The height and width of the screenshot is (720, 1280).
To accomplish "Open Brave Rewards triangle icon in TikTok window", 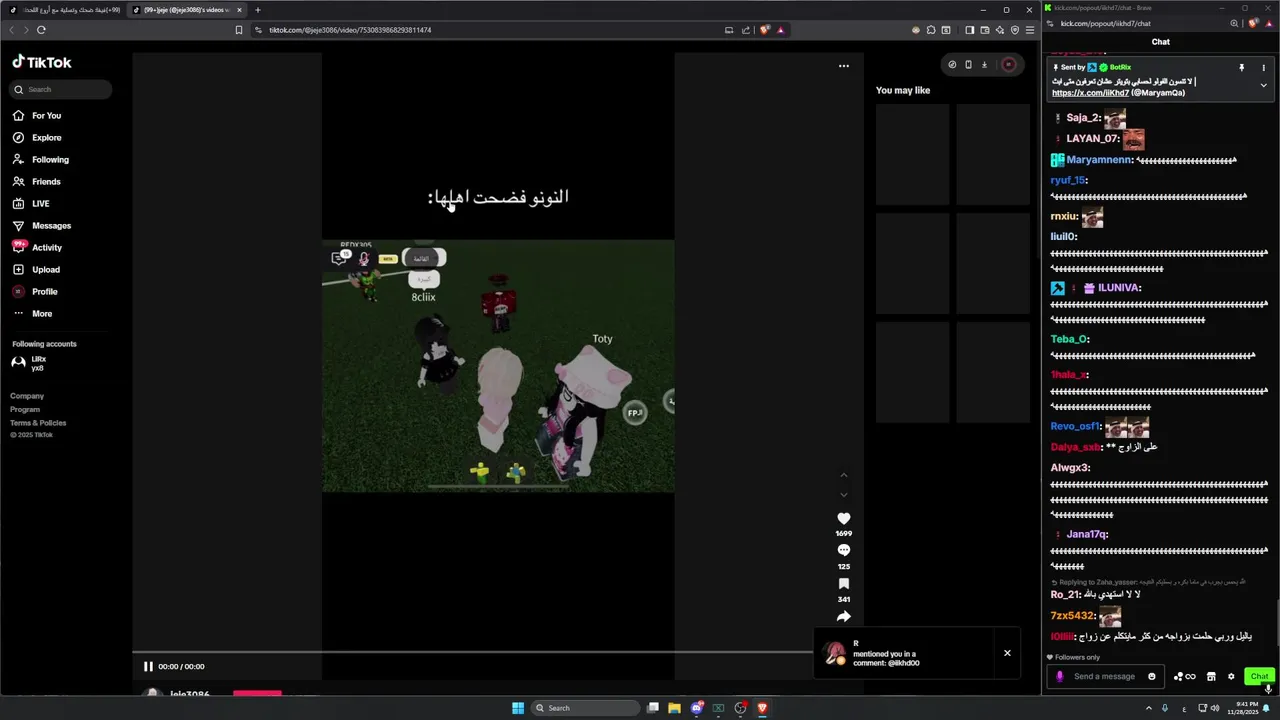I will click(x=780, y=30).
